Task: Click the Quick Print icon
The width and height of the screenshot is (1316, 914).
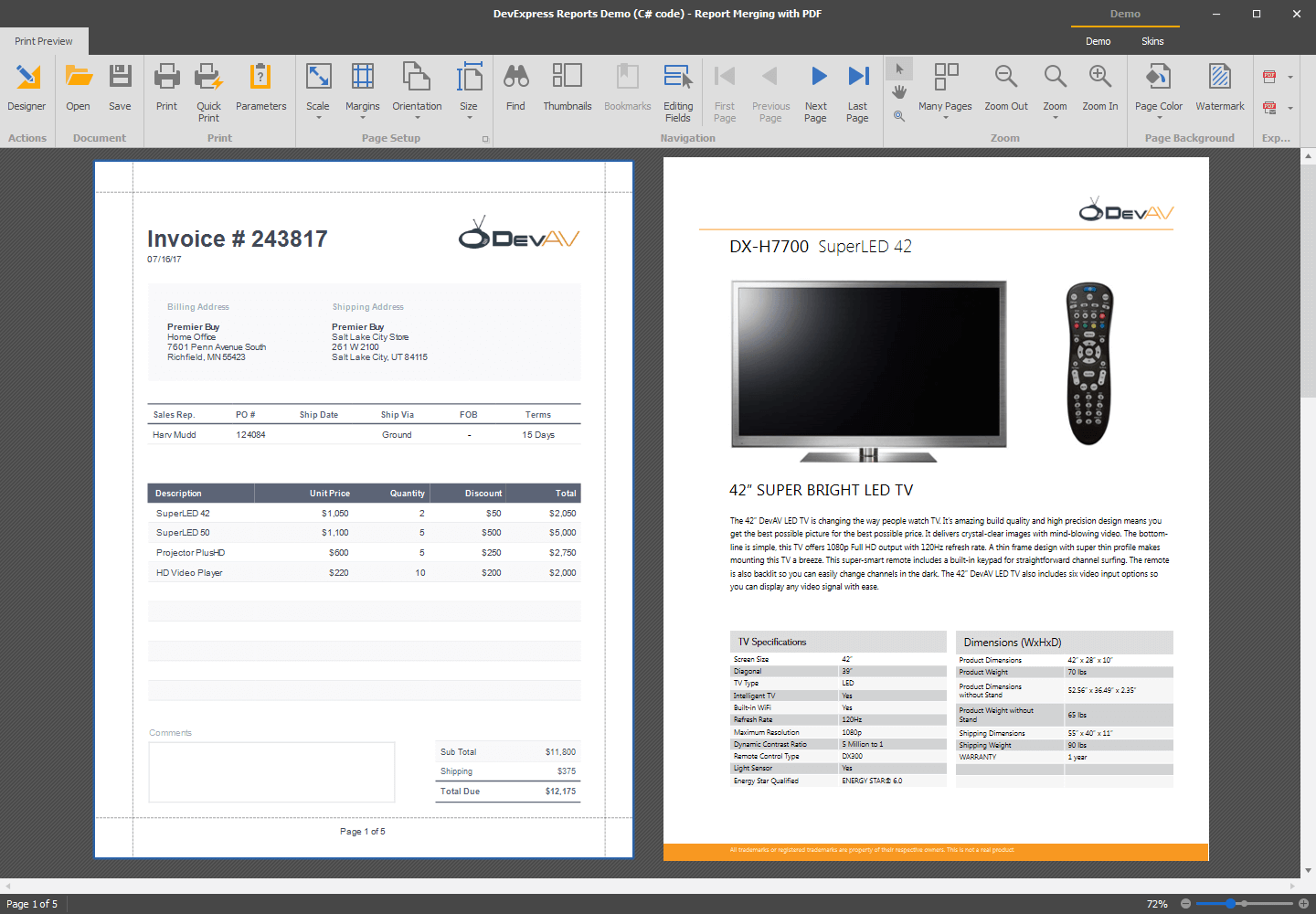Action: tap(208, 88)
